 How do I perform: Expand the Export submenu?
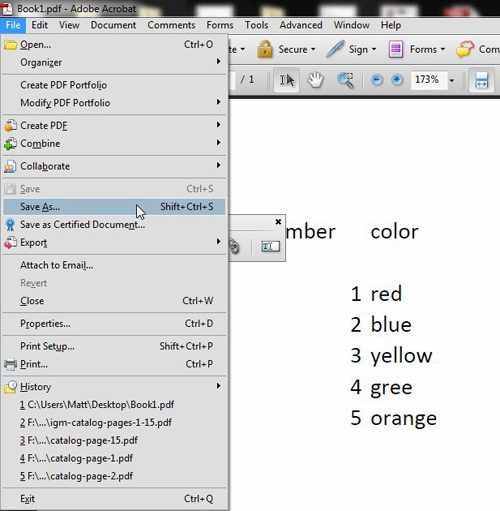[x=114, y=242]
